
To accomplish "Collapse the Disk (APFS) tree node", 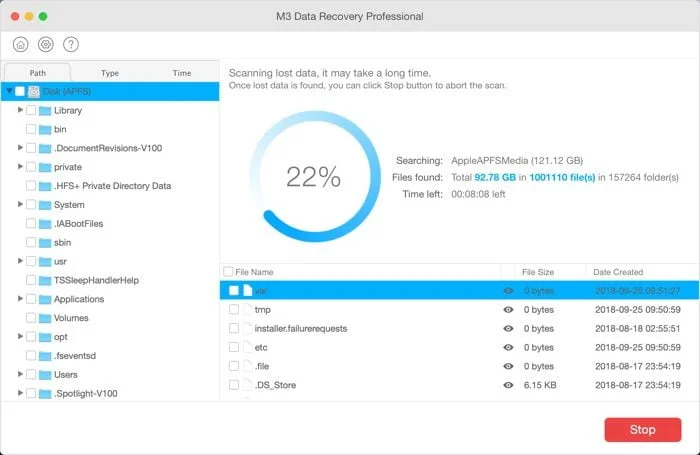I will point(9,91).
